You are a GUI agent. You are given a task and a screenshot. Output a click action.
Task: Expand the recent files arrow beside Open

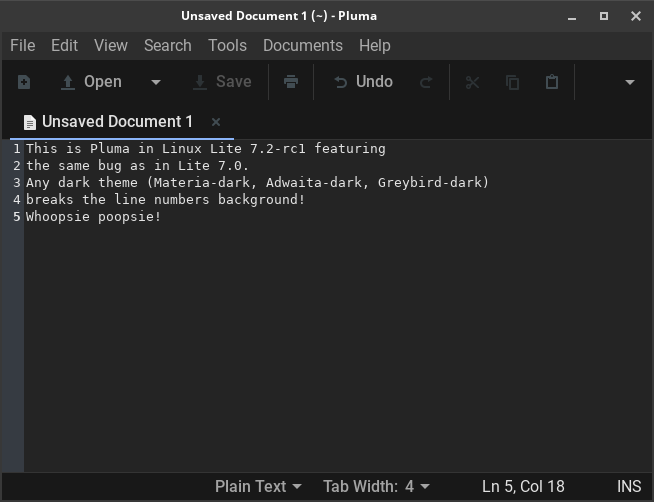155,82
